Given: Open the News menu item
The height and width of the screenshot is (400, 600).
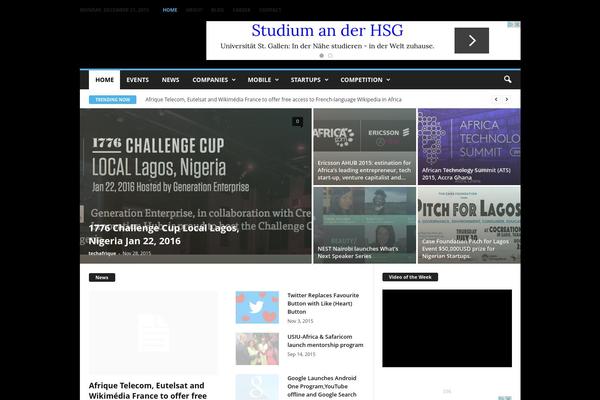Looking at the screenshot, I should pos(170,80).
